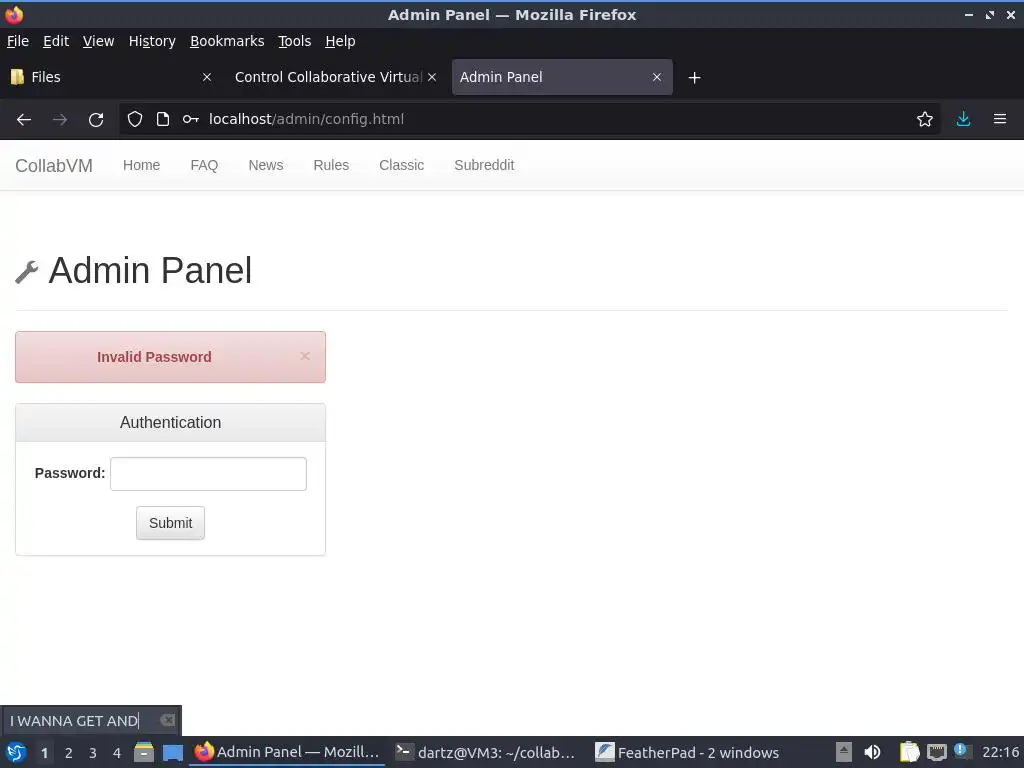Click the Submit button
Screen dimensions: 1024x768
point(170,523)
